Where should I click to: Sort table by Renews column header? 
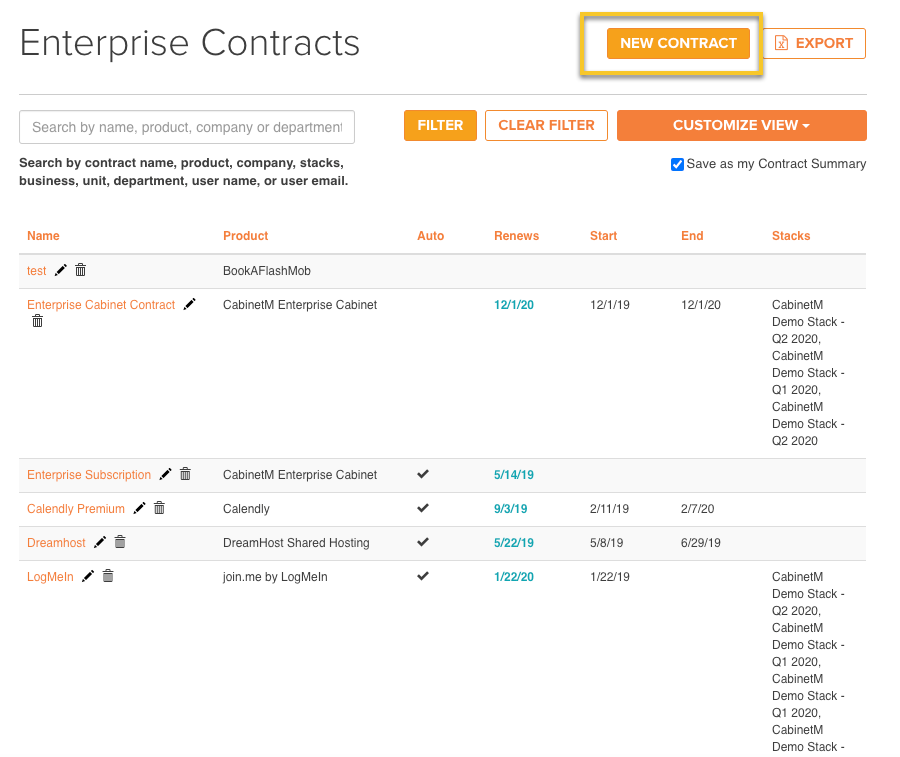pyautogui.click(x=516, y=236)
